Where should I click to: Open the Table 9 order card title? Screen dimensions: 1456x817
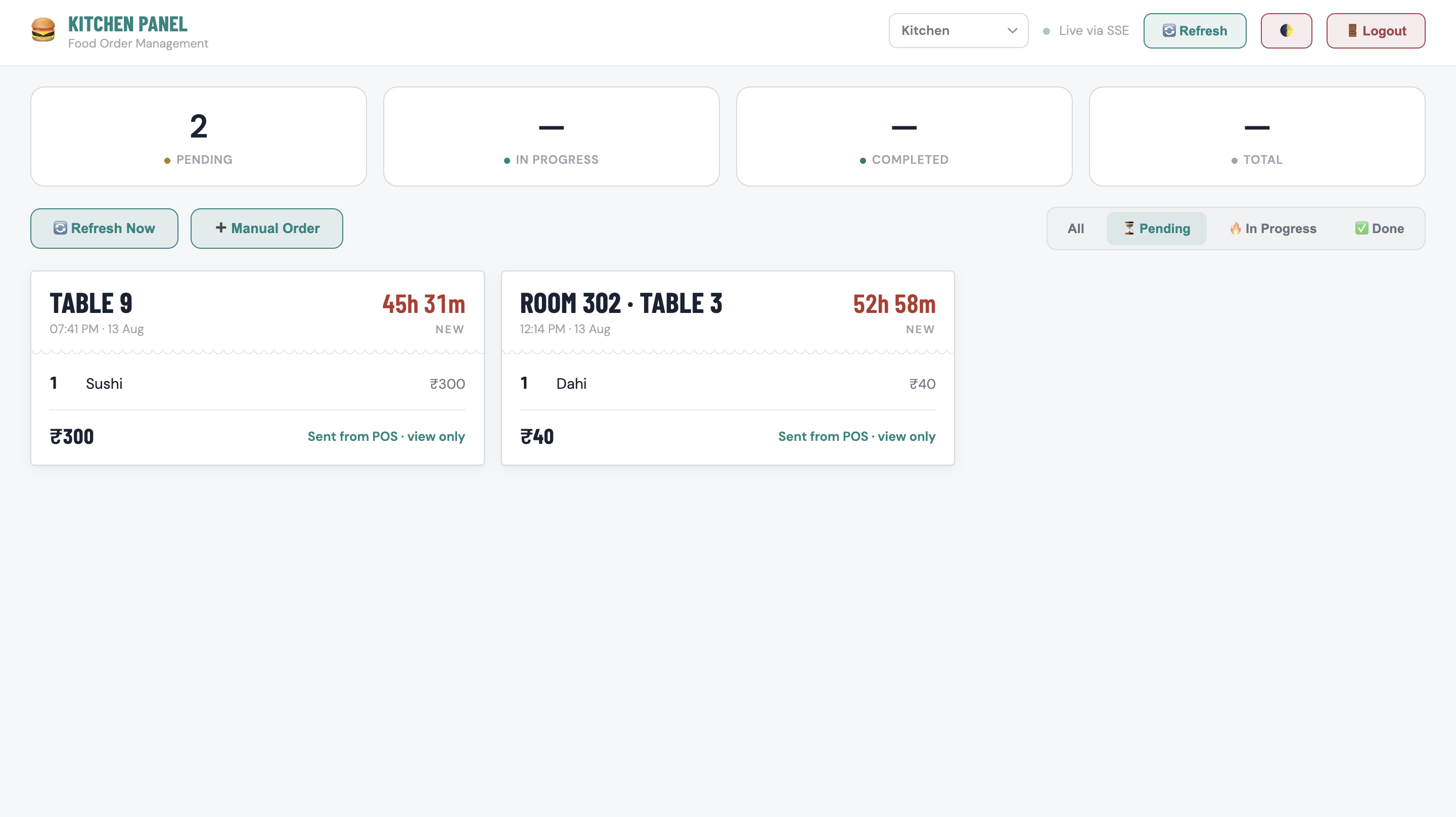[x=91, y=304]
